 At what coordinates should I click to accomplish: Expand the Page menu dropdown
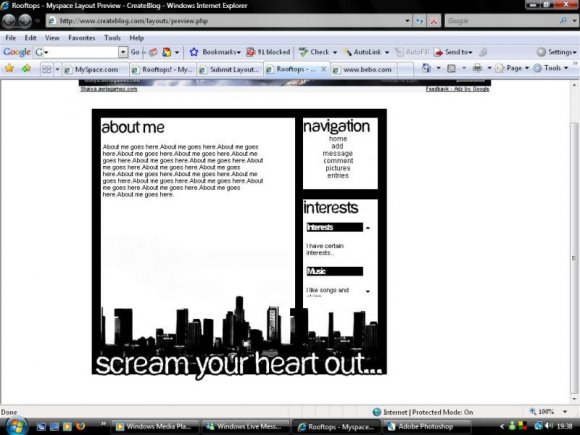(527, 68)
